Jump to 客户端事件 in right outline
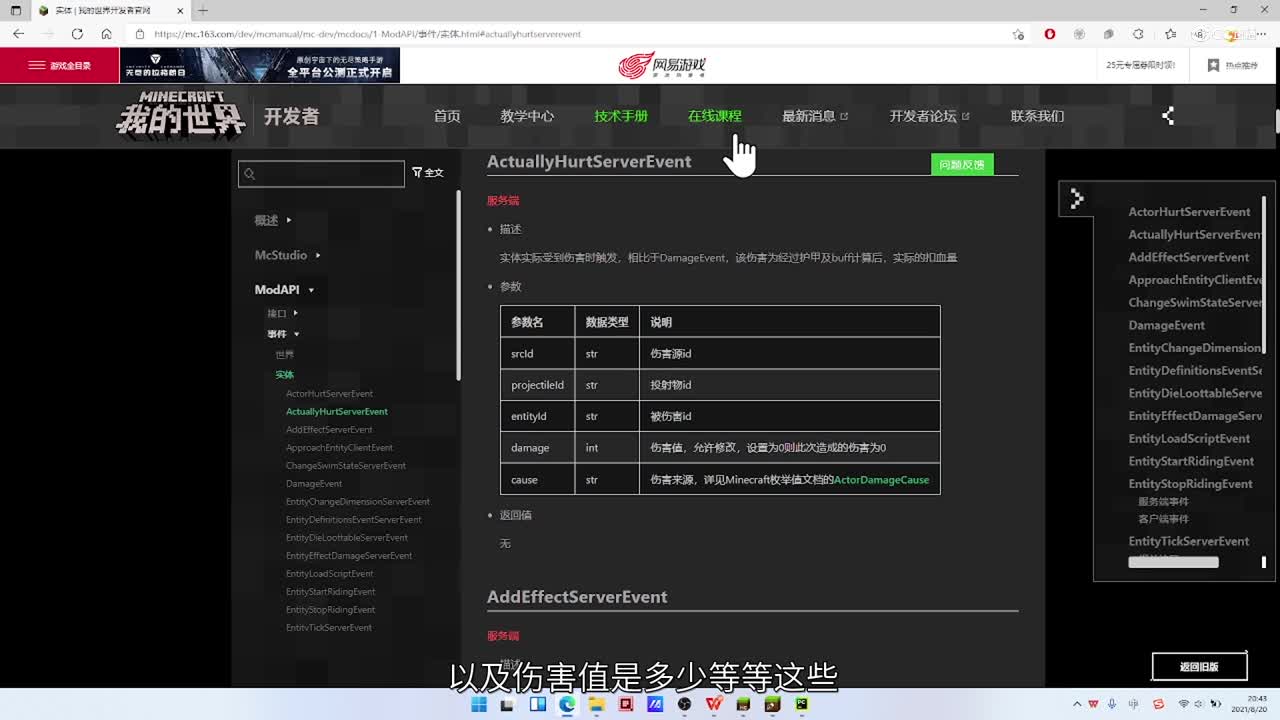The image size is (1280, 720). tap(1163, 520)
